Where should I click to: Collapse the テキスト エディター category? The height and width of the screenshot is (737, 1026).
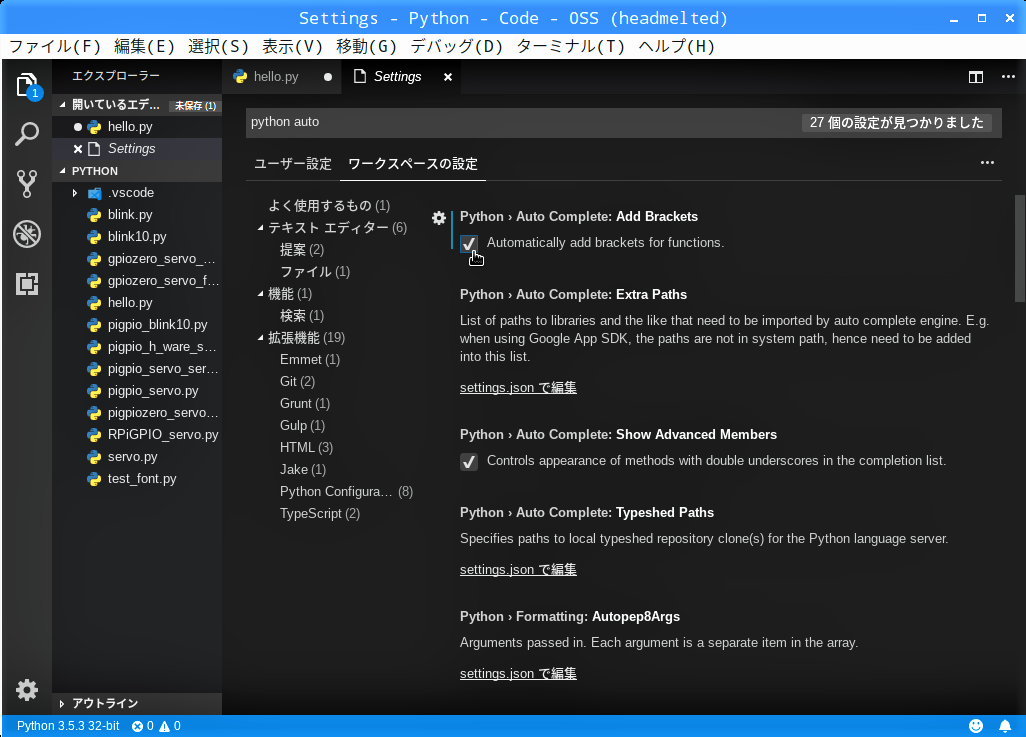[260, 228]
